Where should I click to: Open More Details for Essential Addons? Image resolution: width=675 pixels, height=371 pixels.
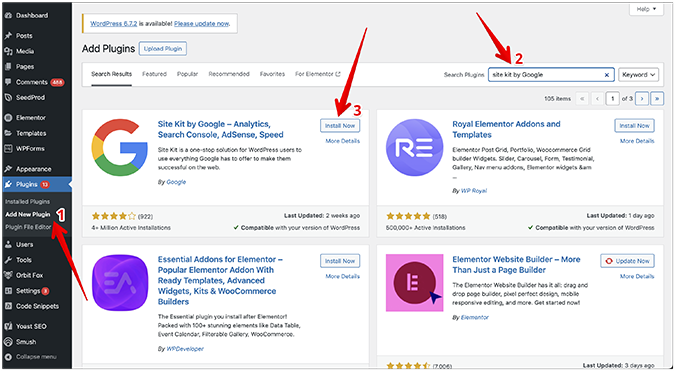343,276
